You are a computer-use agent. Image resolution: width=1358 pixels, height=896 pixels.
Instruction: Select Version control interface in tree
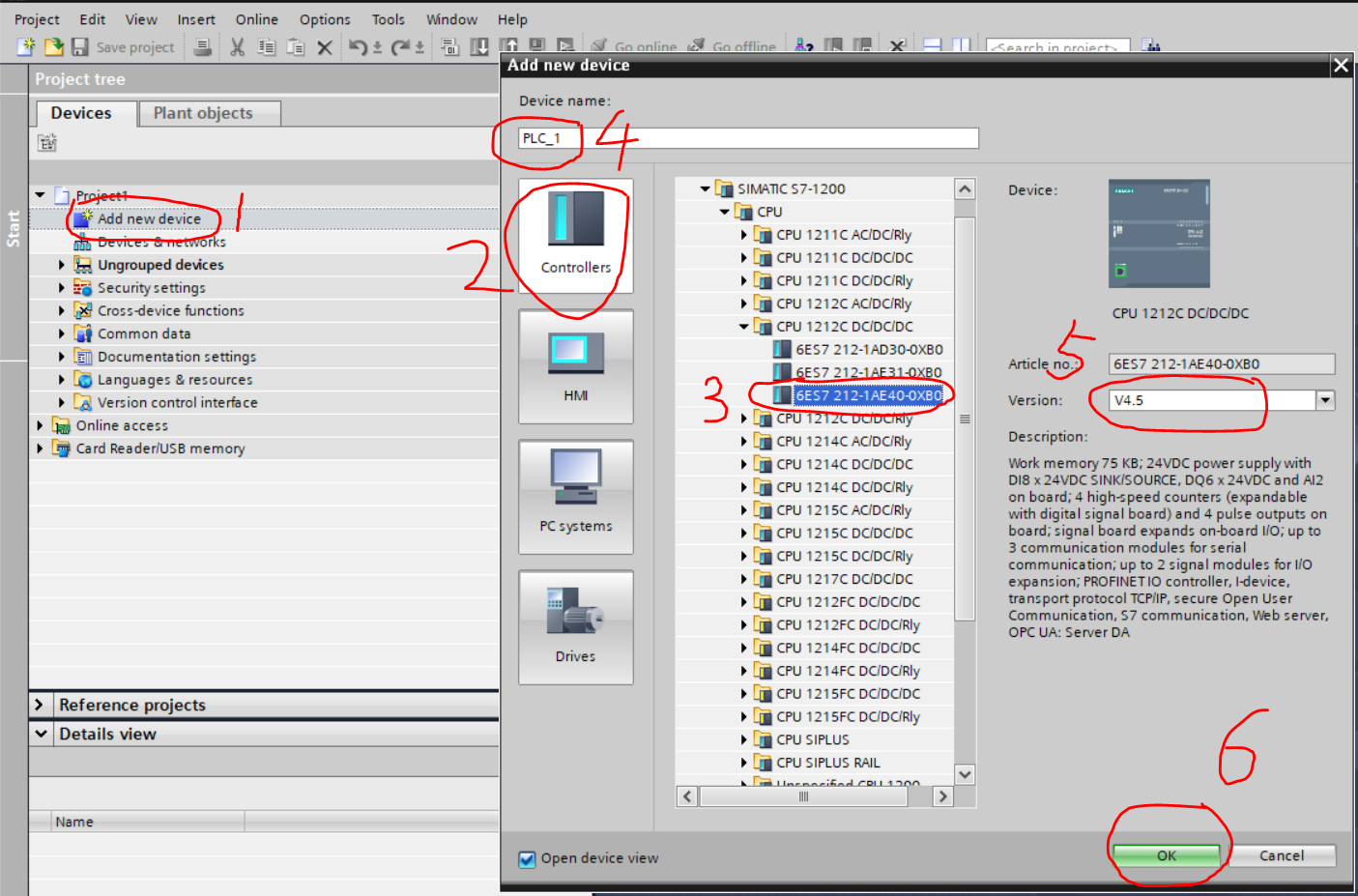(x=177, y=403)
